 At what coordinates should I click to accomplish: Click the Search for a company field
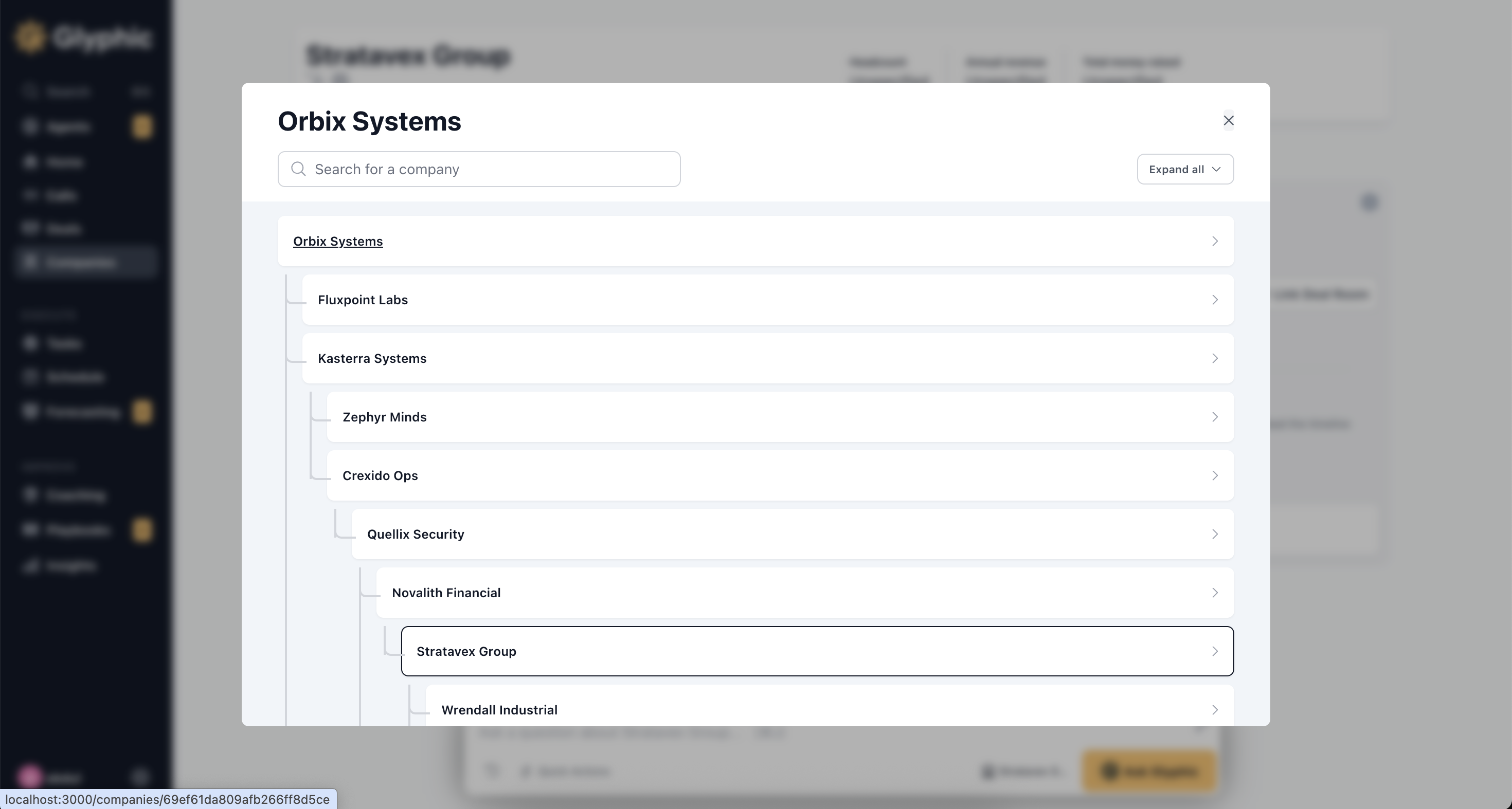[479, 169]
